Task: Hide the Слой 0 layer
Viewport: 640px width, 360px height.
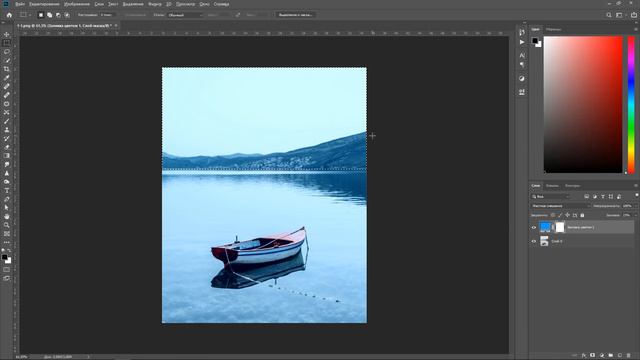Action: point(533,241)
